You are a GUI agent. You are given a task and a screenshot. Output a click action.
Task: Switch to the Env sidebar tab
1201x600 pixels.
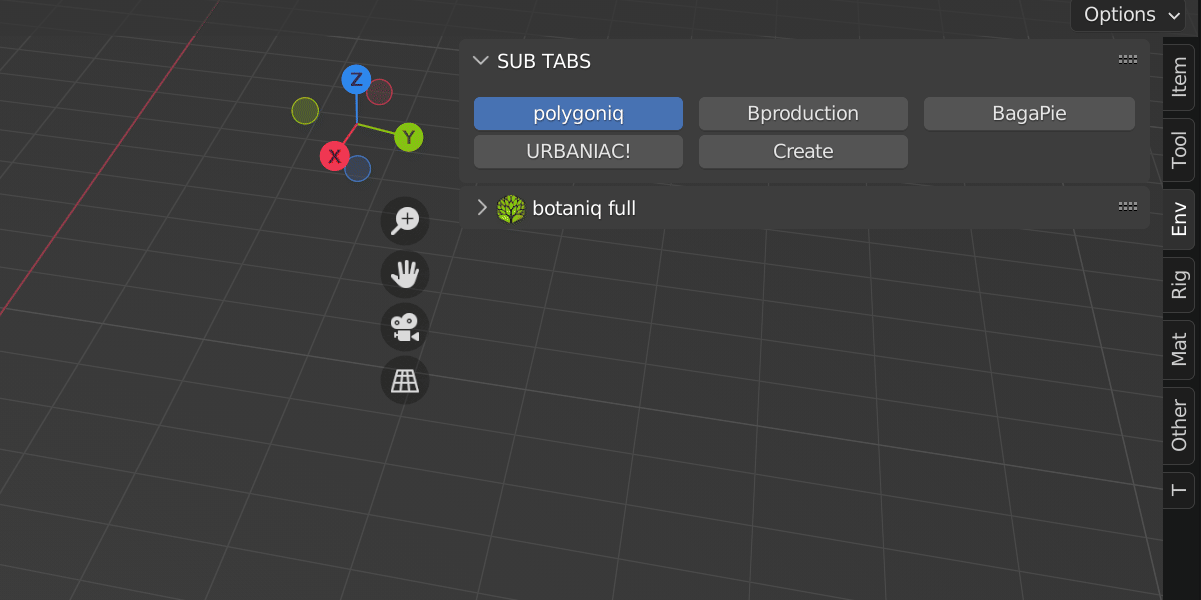pyautogui.click(x=1180, y=219)
